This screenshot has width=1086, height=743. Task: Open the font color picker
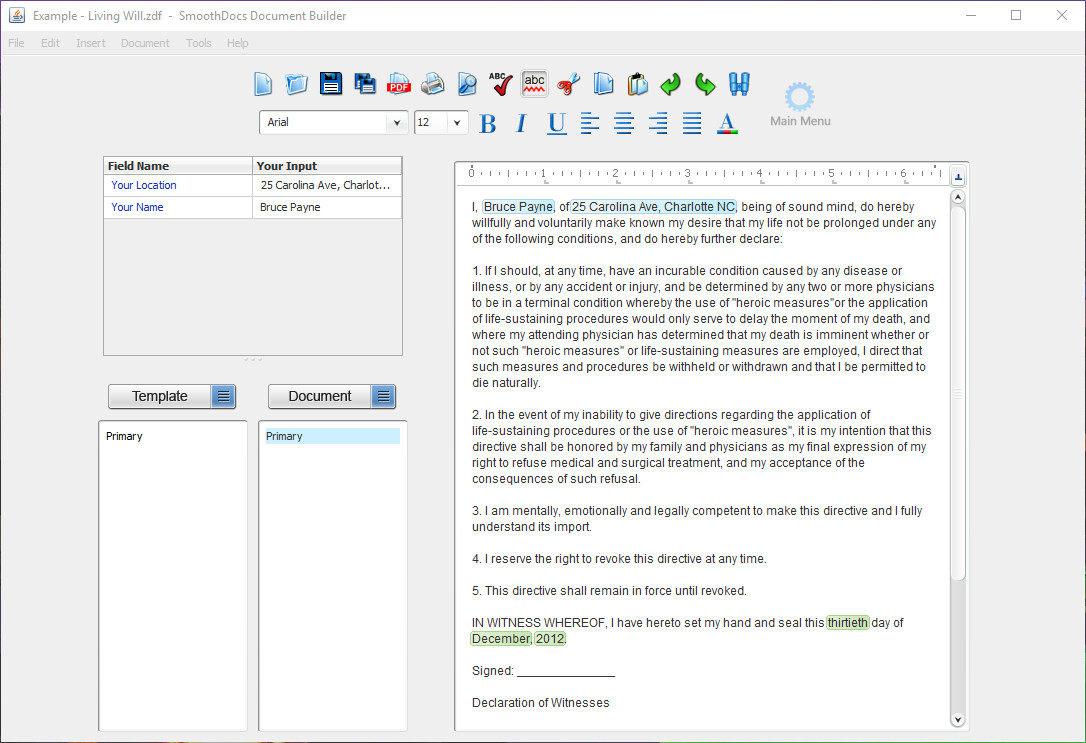[x=727, y=123]
